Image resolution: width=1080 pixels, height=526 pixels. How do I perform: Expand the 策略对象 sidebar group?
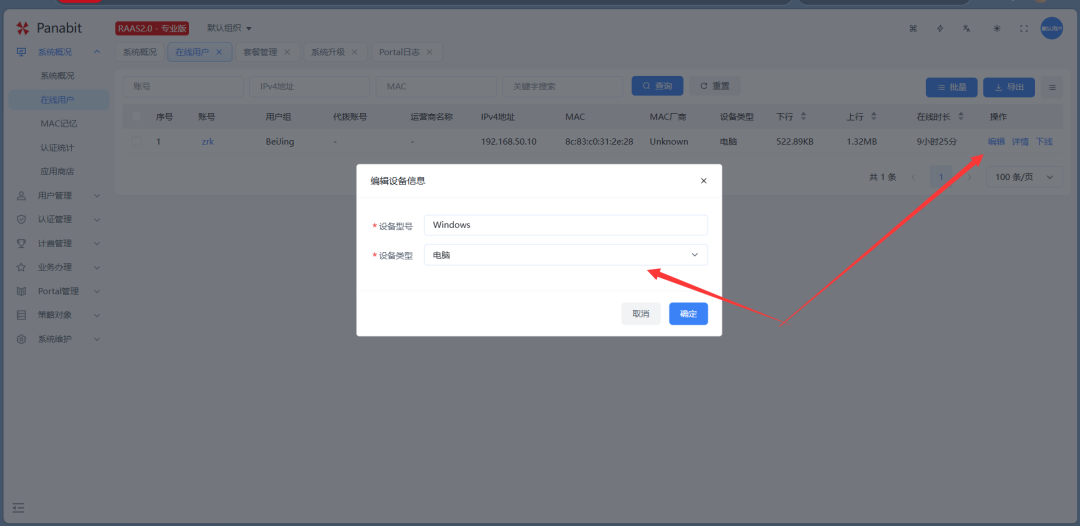59,315
